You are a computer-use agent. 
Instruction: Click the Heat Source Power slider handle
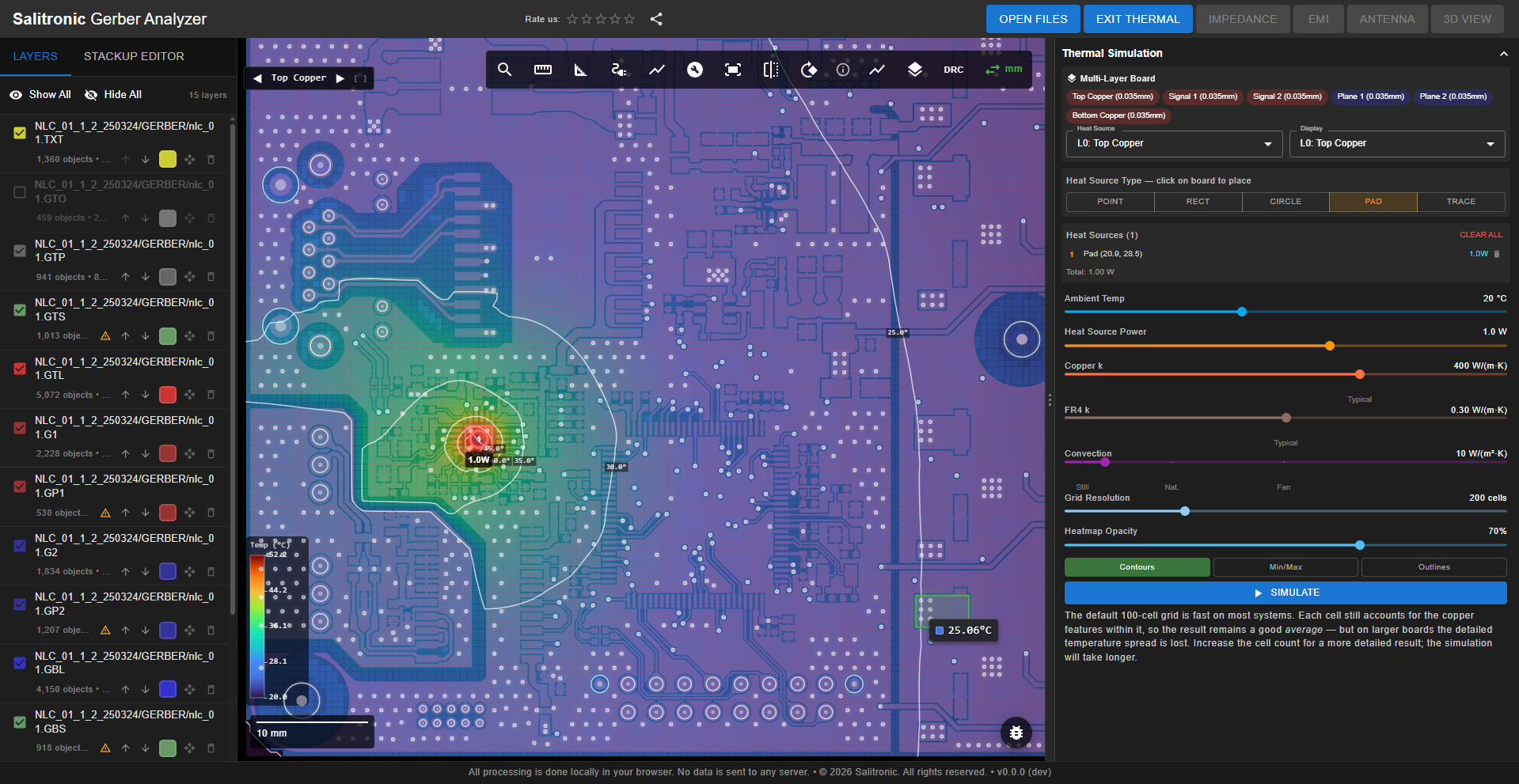[1330, 346]
